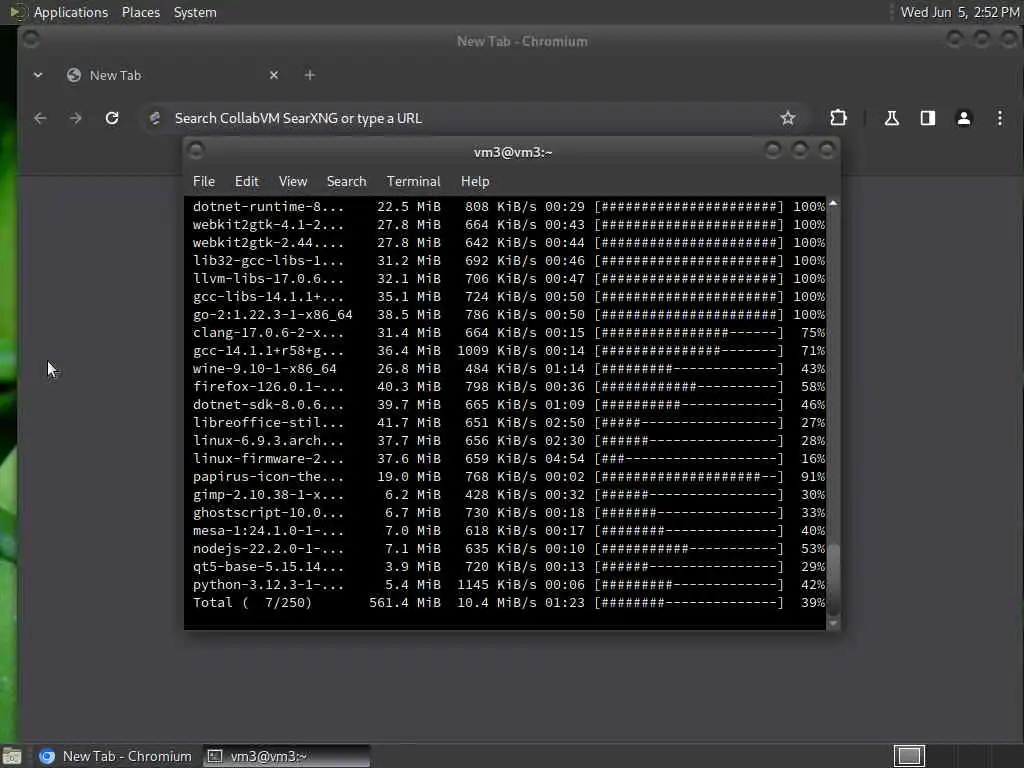
Task: Open the Places menu
Action: tap(141, 12)
